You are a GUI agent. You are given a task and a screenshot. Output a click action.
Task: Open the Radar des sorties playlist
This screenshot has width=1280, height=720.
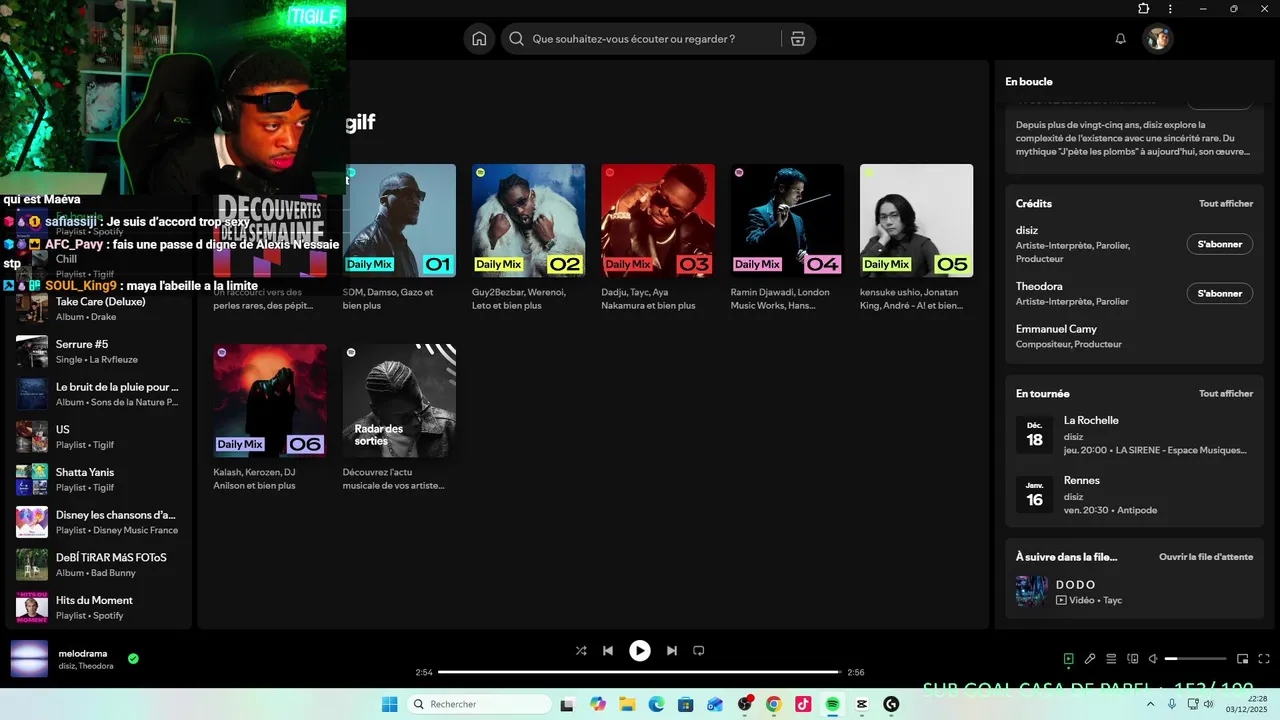(399, 418)
